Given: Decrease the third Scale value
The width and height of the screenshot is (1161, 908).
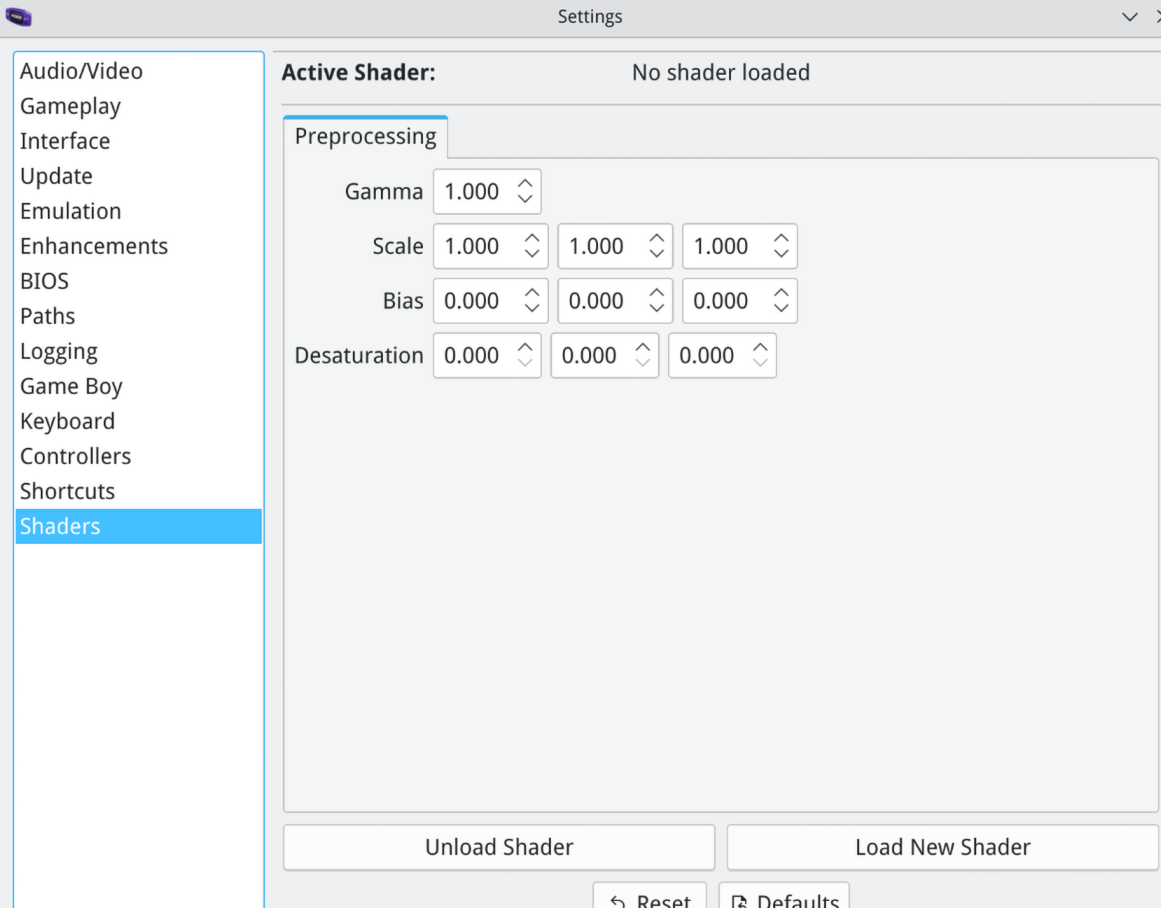Looking at the screenshot, I should tap(781, 254).
